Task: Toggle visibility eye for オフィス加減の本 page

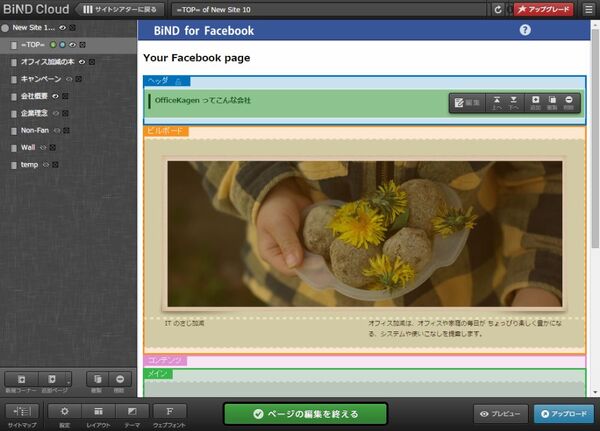Action: pyautogui.click(x=82, y=62)
